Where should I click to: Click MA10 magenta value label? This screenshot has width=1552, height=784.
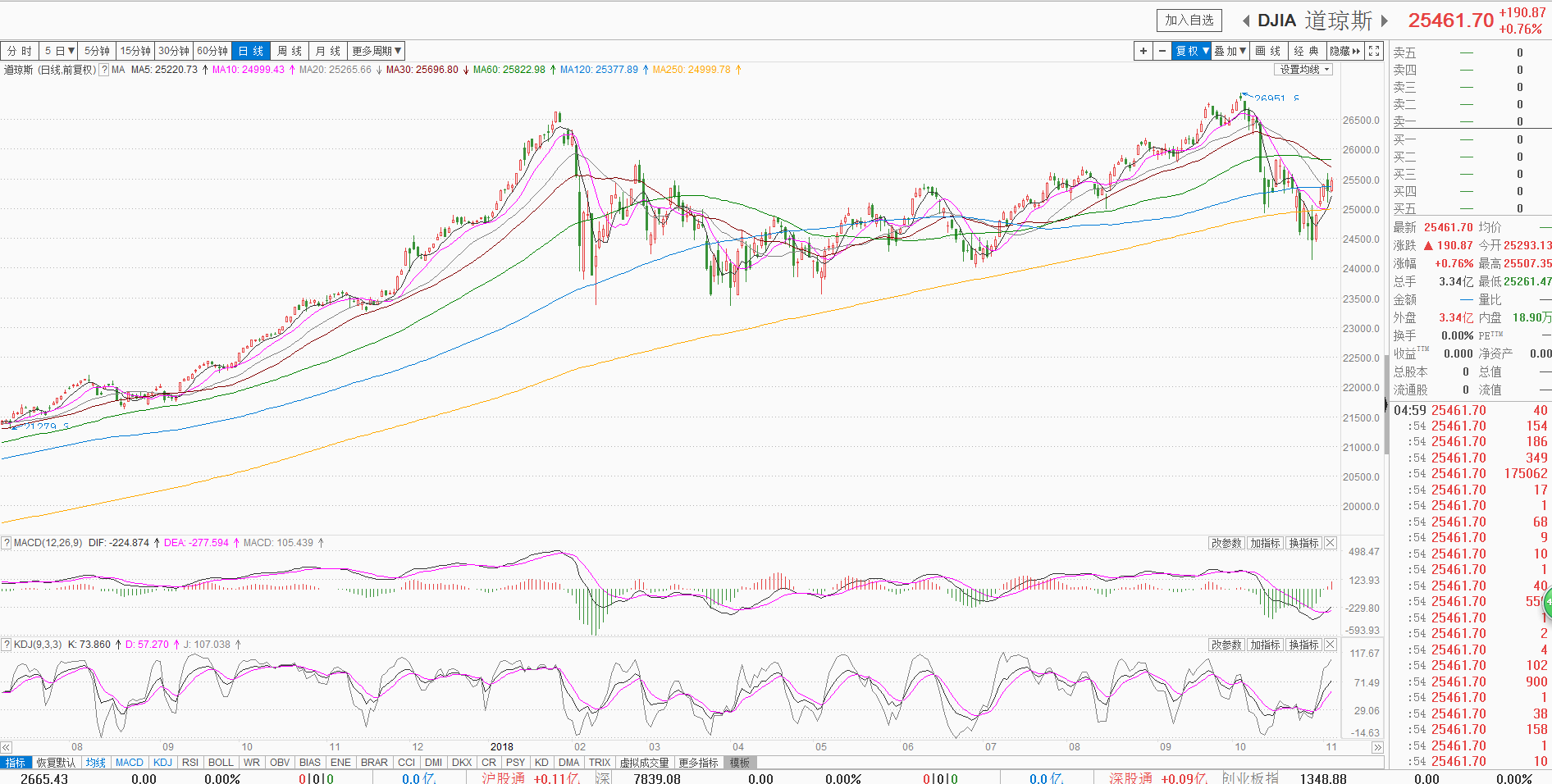point(249,70)
